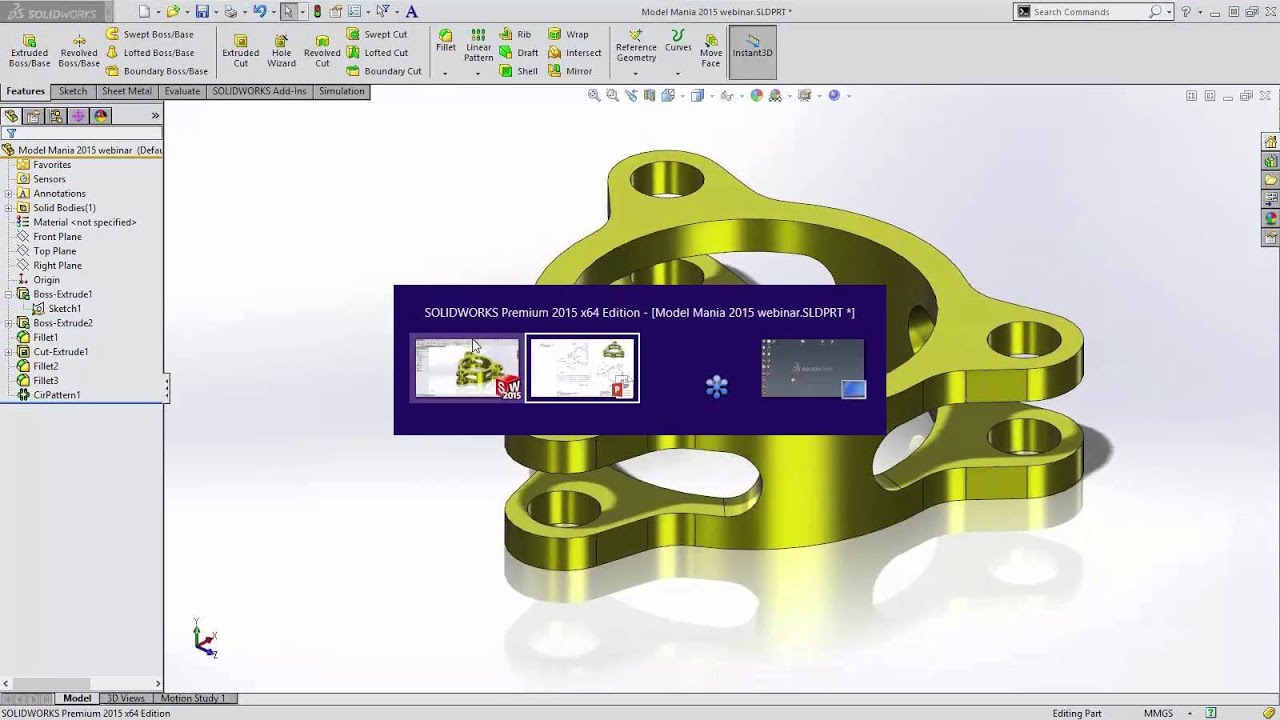The image size is (1280, 720).
Task: Expand the Boss-Extrude2 feature
Action: coord(9,323)
